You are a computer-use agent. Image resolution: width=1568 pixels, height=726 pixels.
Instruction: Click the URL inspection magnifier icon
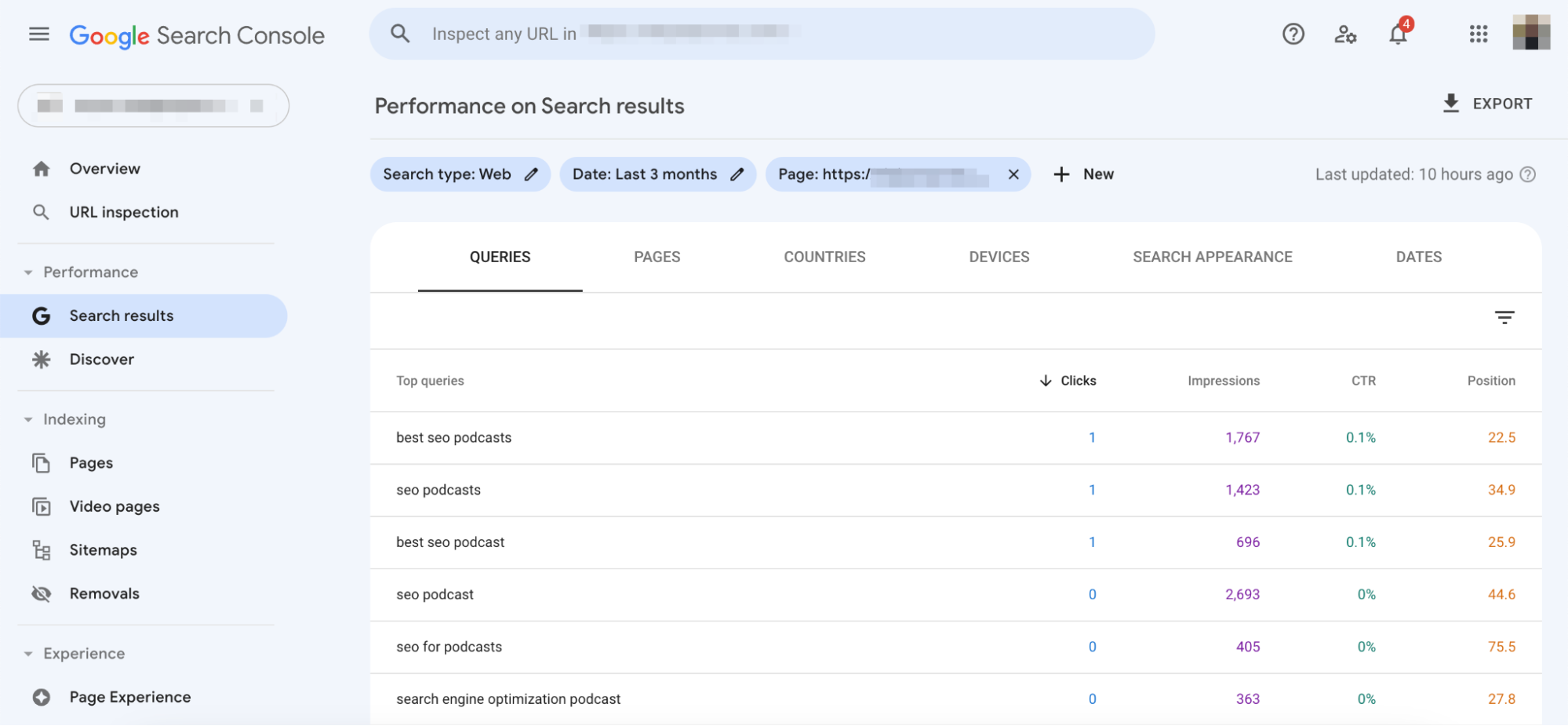[x=41, y=212]
